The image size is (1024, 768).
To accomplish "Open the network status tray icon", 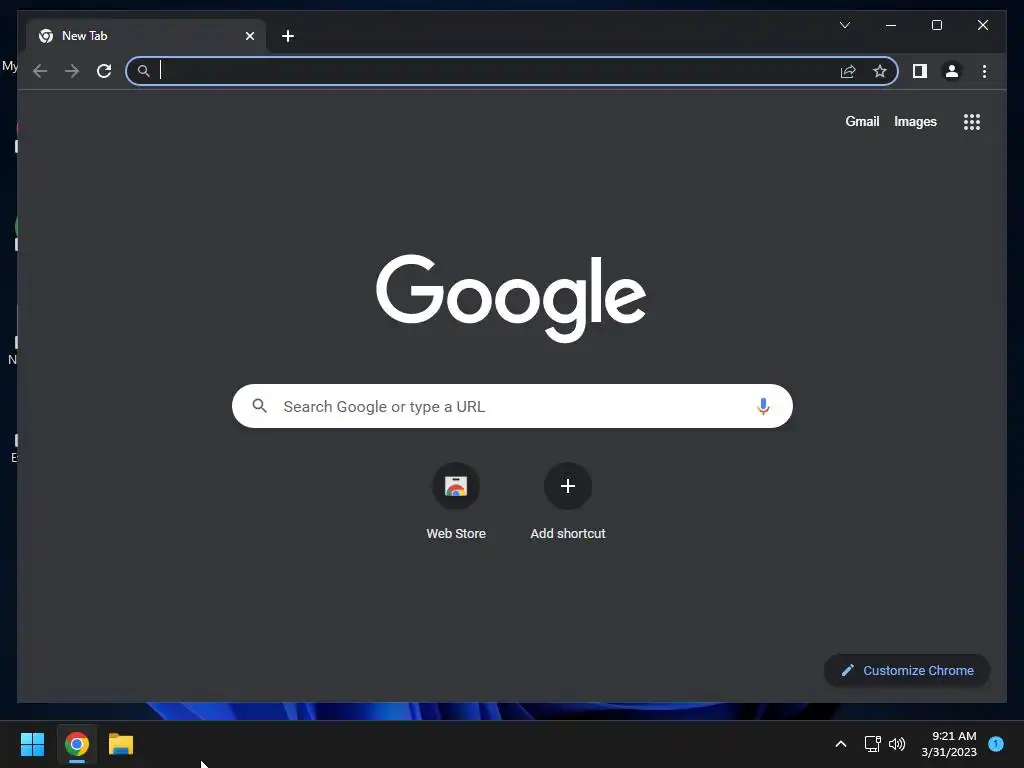I will point(872,744).
